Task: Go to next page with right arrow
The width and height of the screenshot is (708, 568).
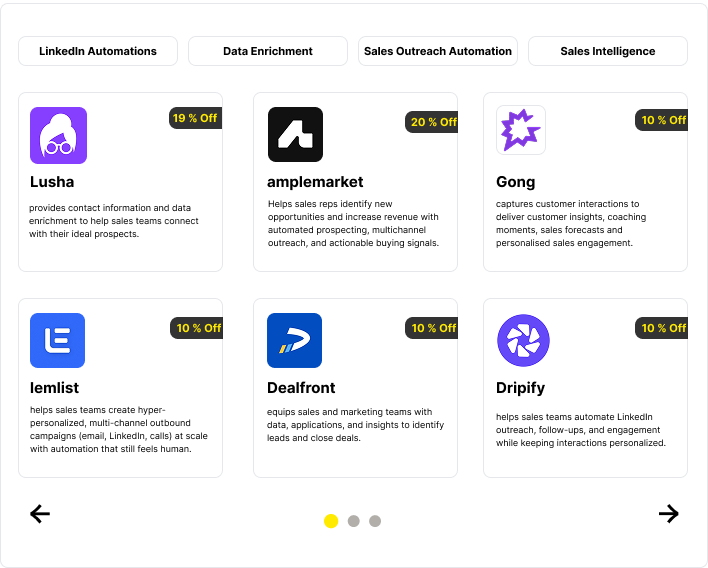Action: pos(668,514)
